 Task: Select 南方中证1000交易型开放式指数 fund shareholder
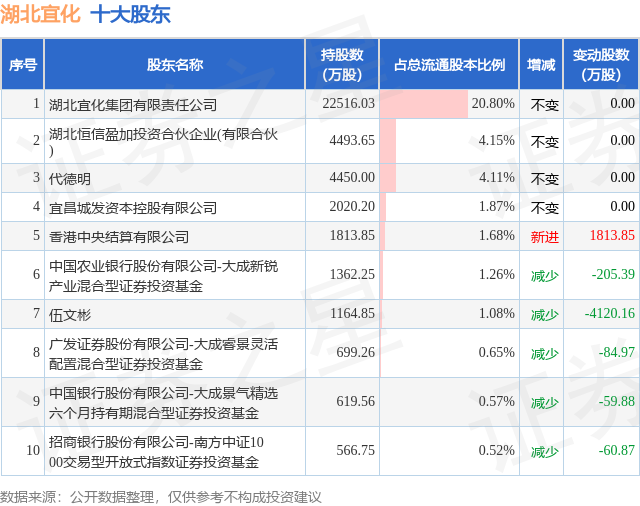[156, 451]
